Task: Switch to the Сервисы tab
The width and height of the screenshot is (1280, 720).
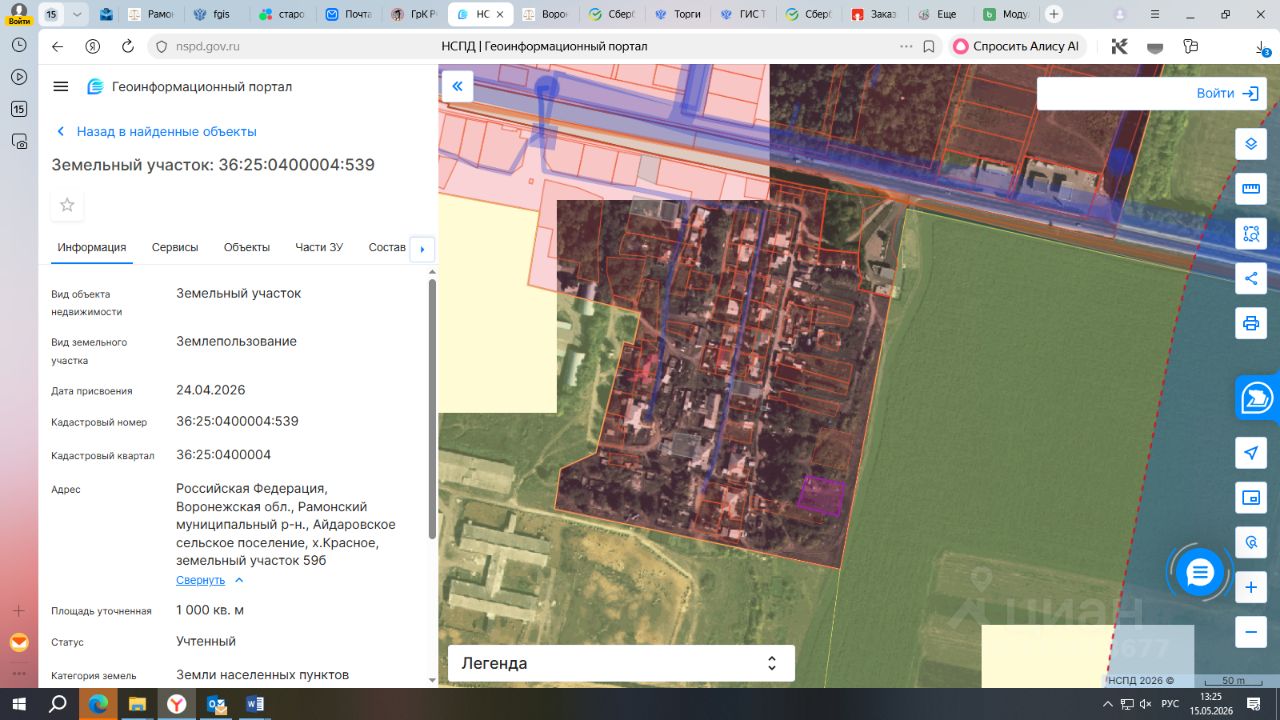Action: 175,247
